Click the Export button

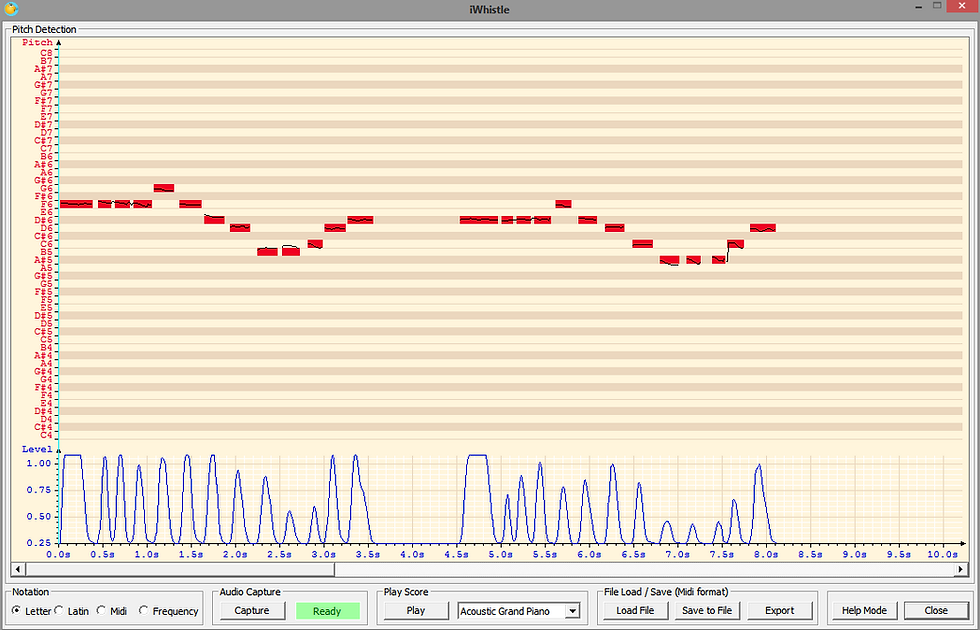(779, 611)
